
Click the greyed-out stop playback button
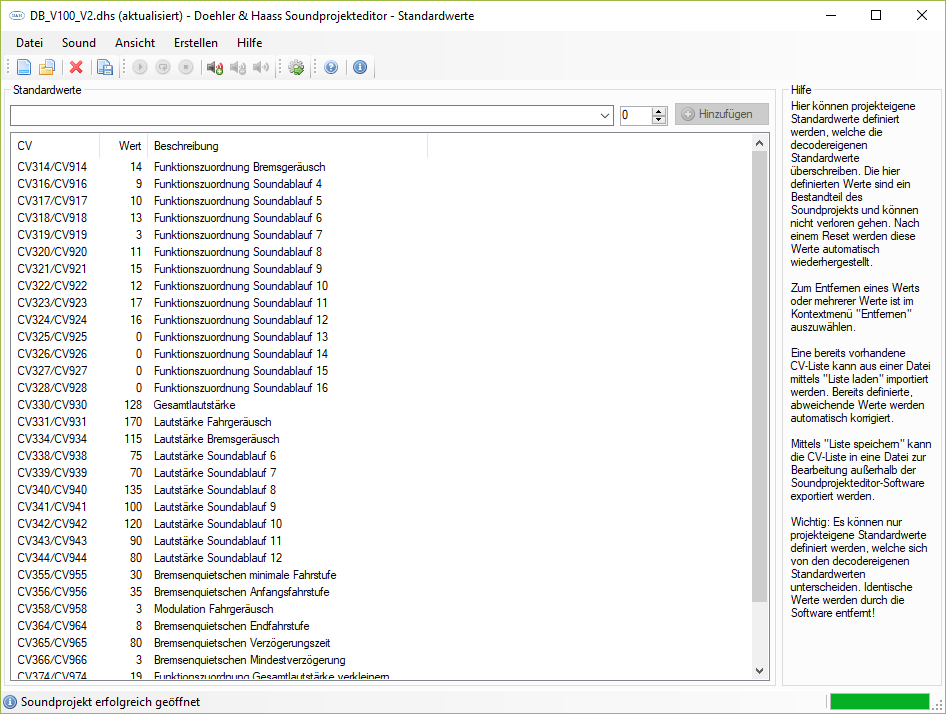pyautogui.click(x=186, y=67)
